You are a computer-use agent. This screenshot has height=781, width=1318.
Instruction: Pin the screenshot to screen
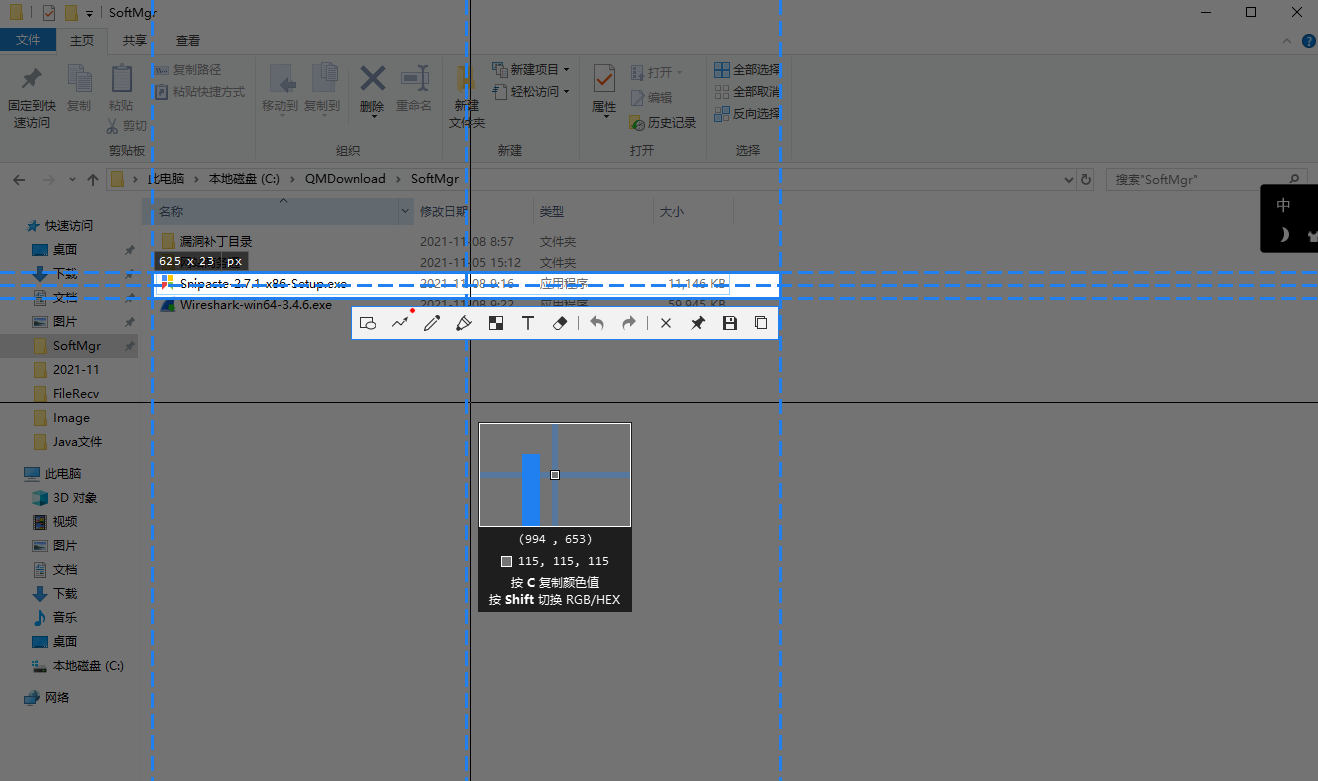tap(697, 322)
